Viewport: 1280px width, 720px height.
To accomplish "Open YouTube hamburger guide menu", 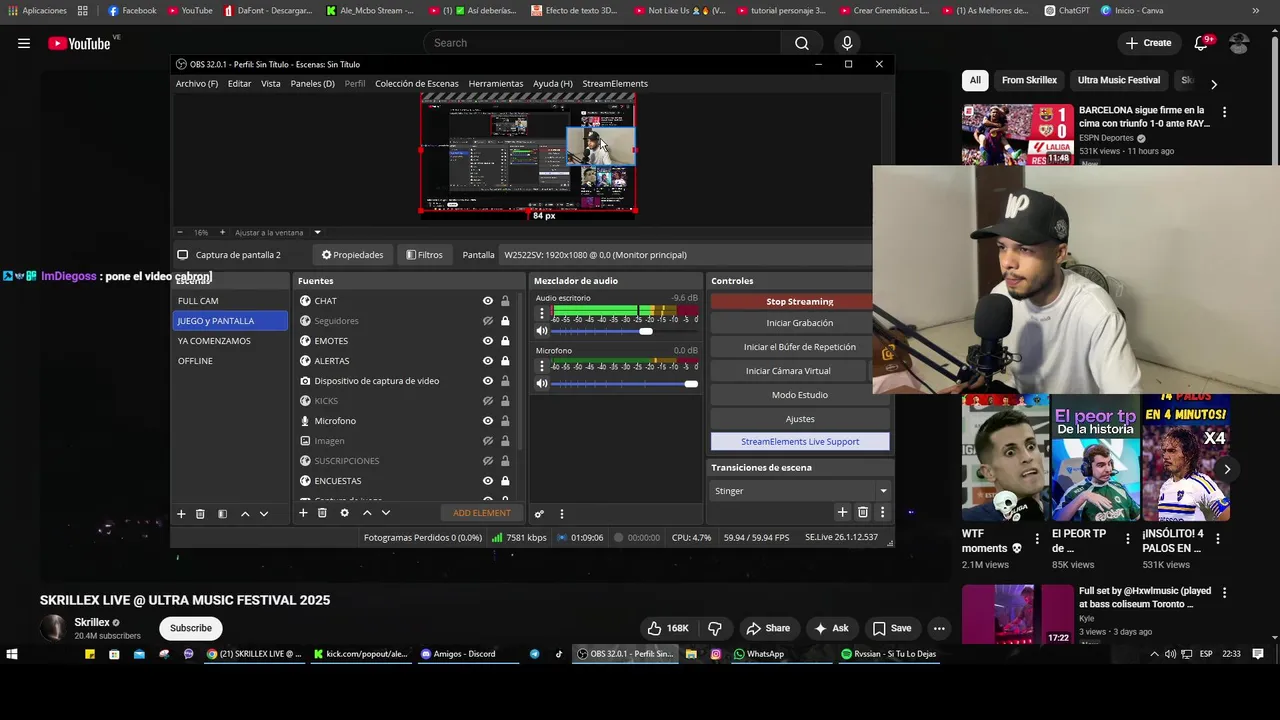I will (24, 43).
